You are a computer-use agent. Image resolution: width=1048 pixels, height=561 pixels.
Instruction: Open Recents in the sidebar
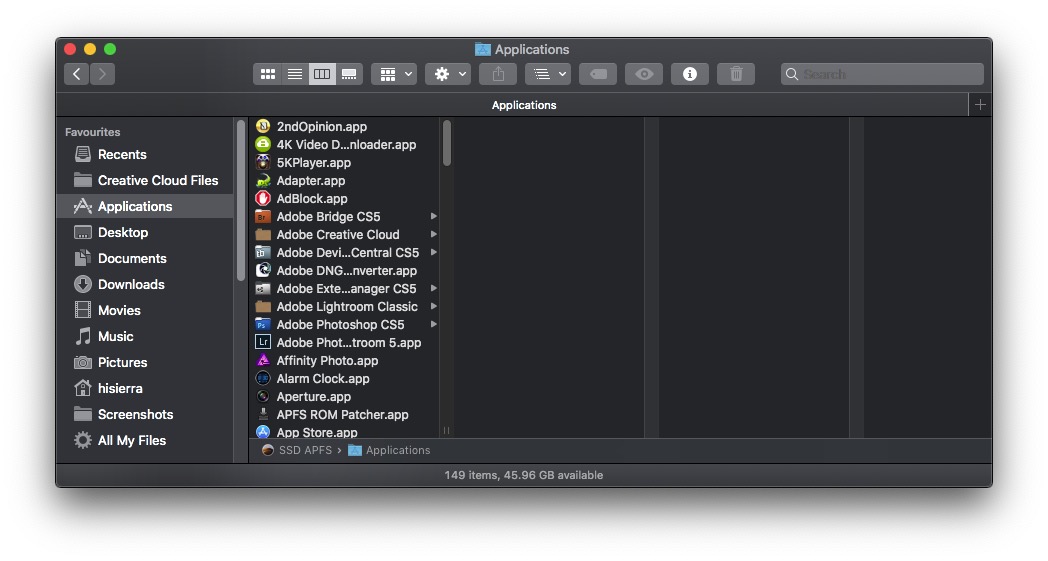pos(146,154)
